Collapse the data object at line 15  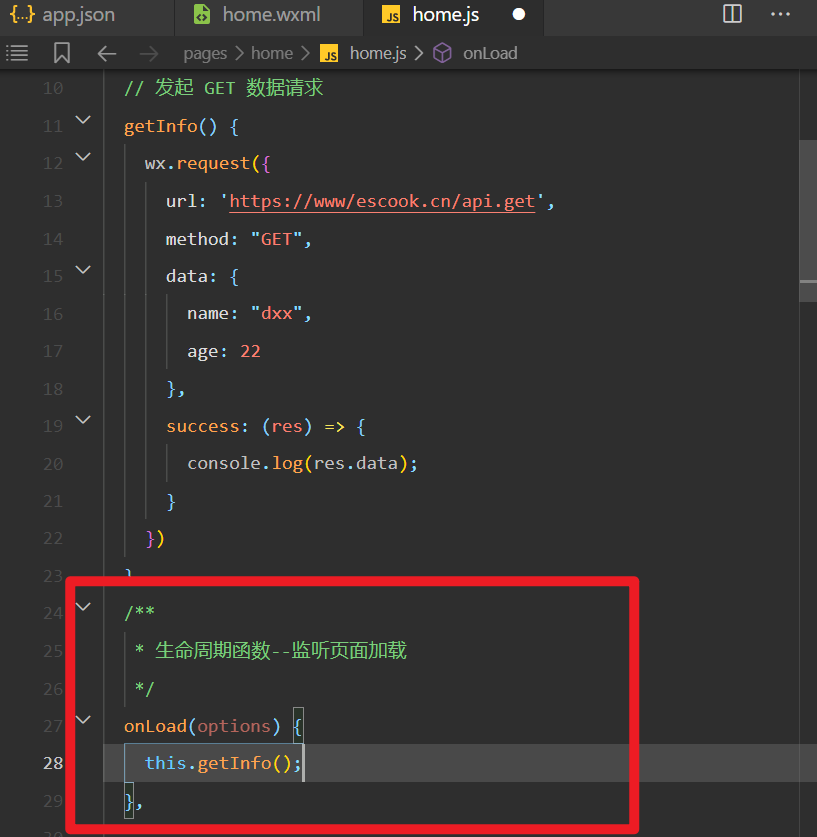[83, 270]
